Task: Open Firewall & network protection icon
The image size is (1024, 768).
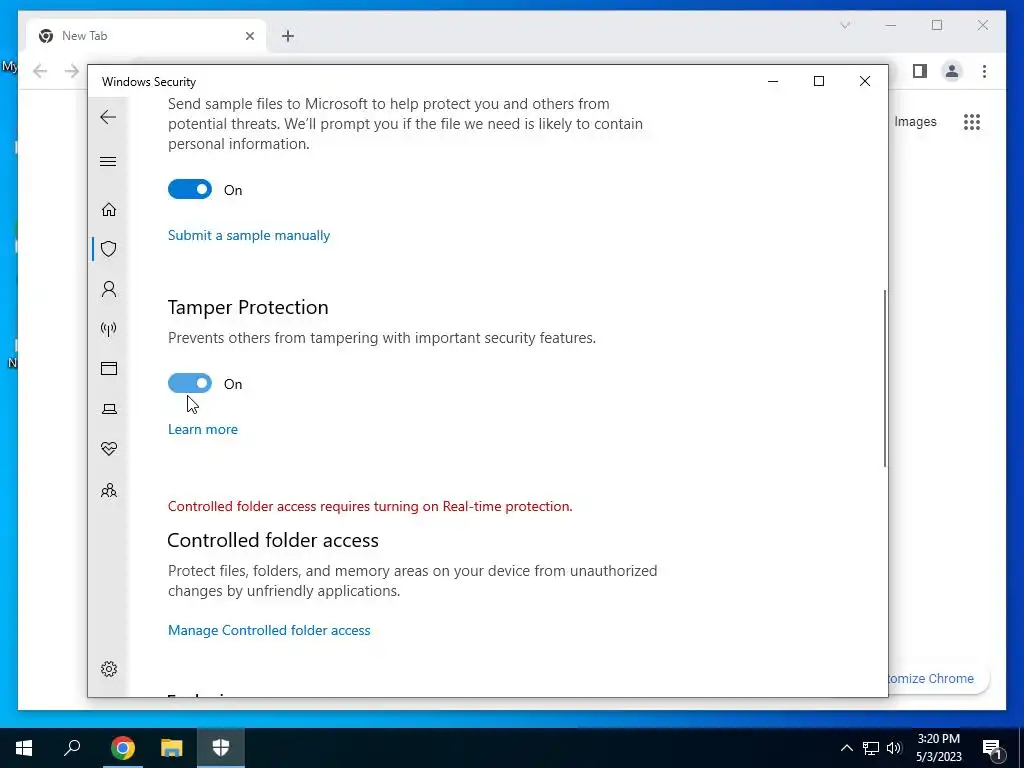Action: pyautogui.click(x=109, y=328)
